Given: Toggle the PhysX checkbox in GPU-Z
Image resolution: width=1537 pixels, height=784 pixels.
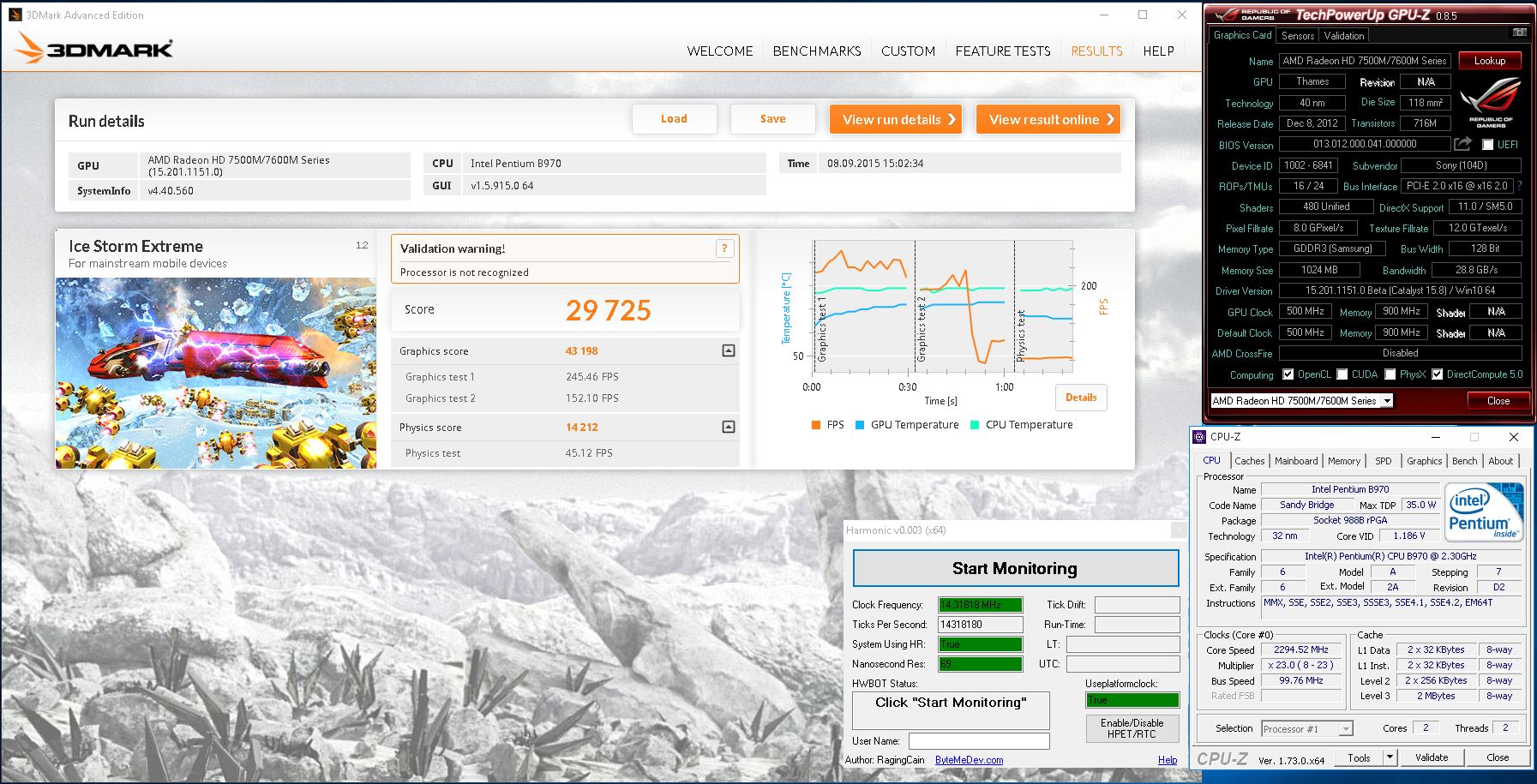Looking at the screenshot, I should 1390,374.
